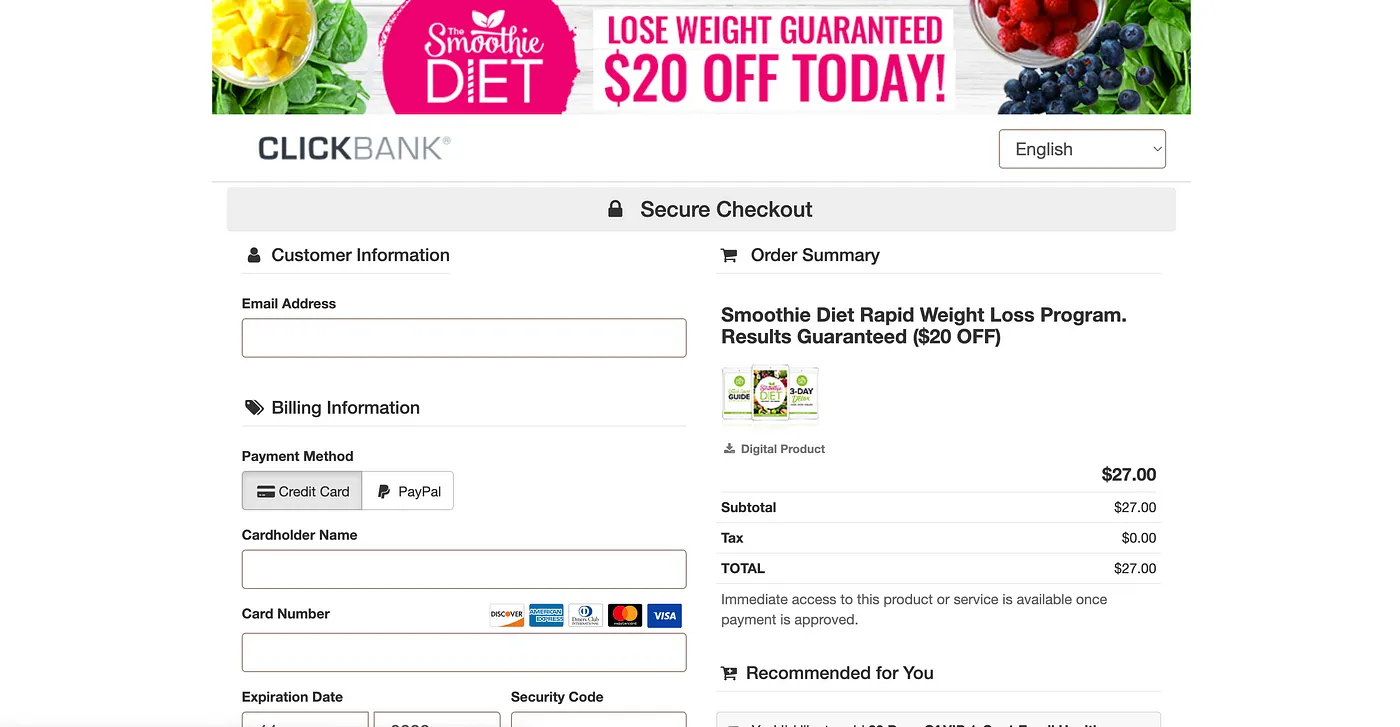Click the American Express card icon
Viewport: 1400px width, 727px height.
[x=546, y=615]
